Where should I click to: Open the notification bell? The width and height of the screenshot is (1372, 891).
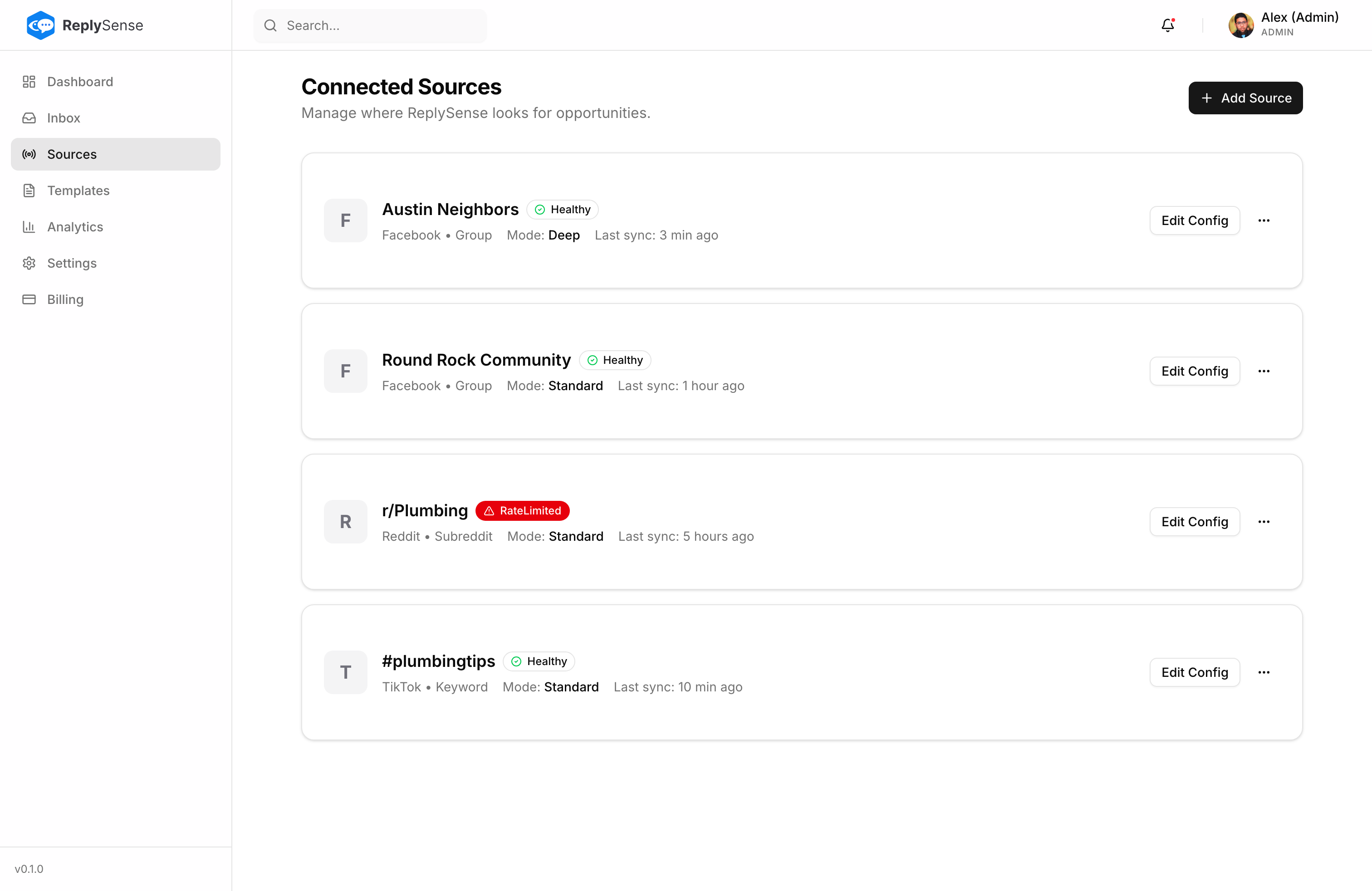pyautogui.click(x=1168, y=25)
